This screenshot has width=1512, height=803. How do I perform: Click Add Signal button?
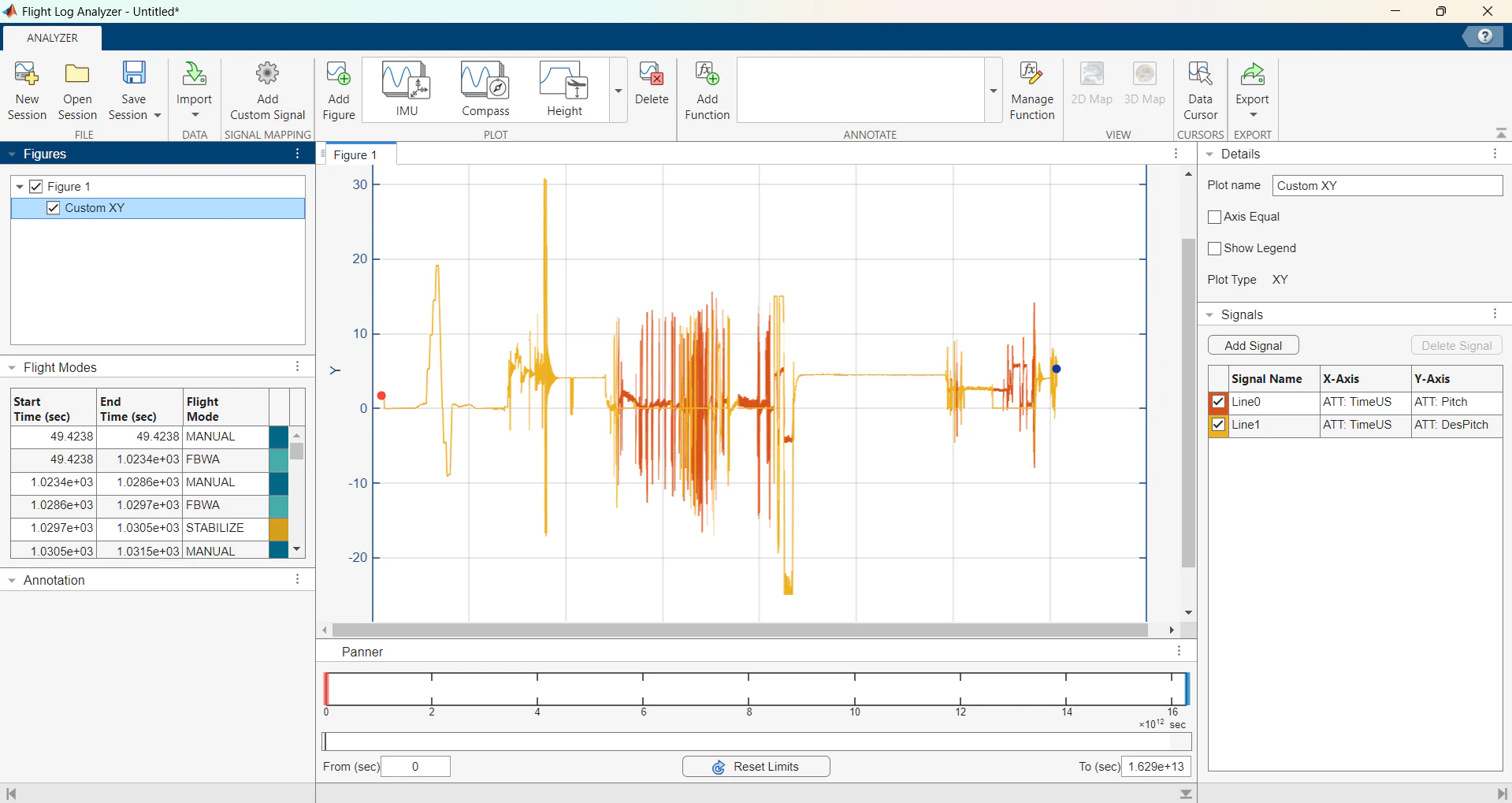pyautogui.click(x=1253, y=345)
